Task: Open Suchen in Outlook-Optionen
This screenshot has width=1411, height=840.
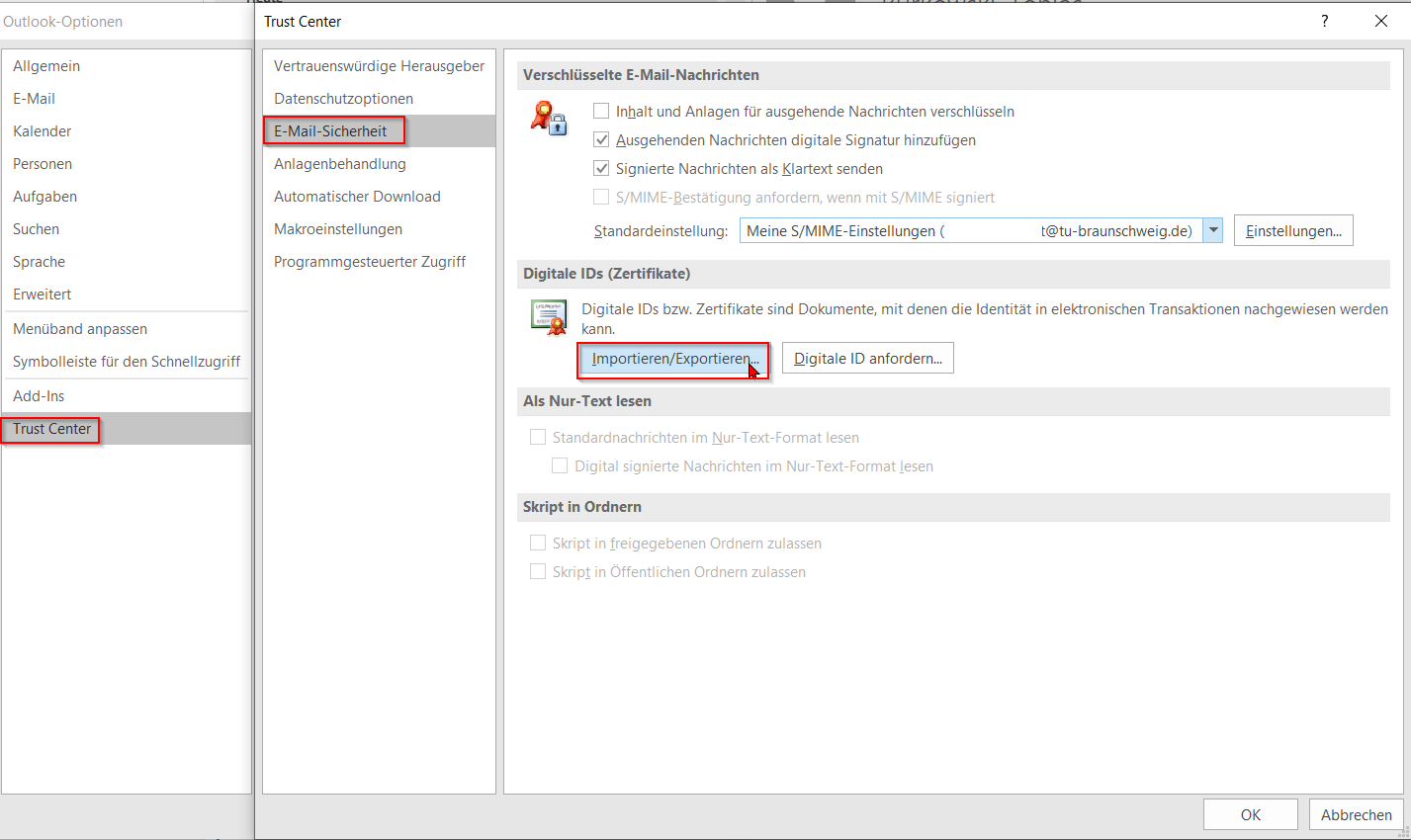Action: 127,229
